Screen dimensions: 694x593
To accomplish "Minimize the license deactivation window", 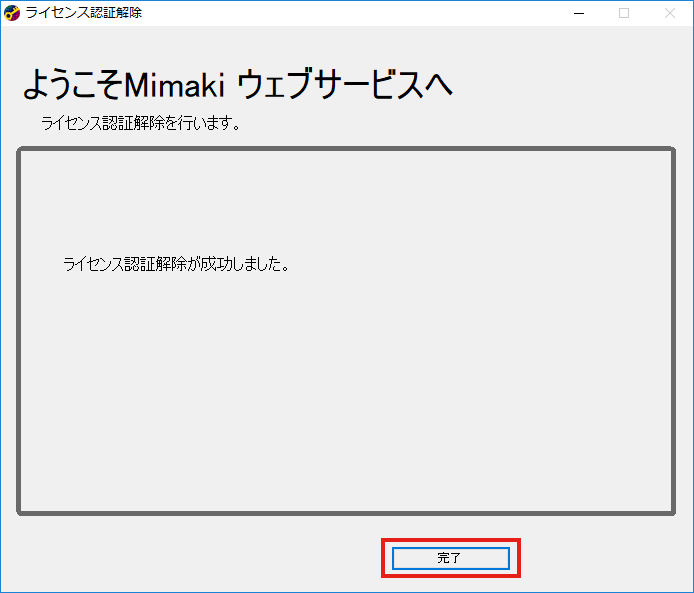I will click(x=578, y=13).
